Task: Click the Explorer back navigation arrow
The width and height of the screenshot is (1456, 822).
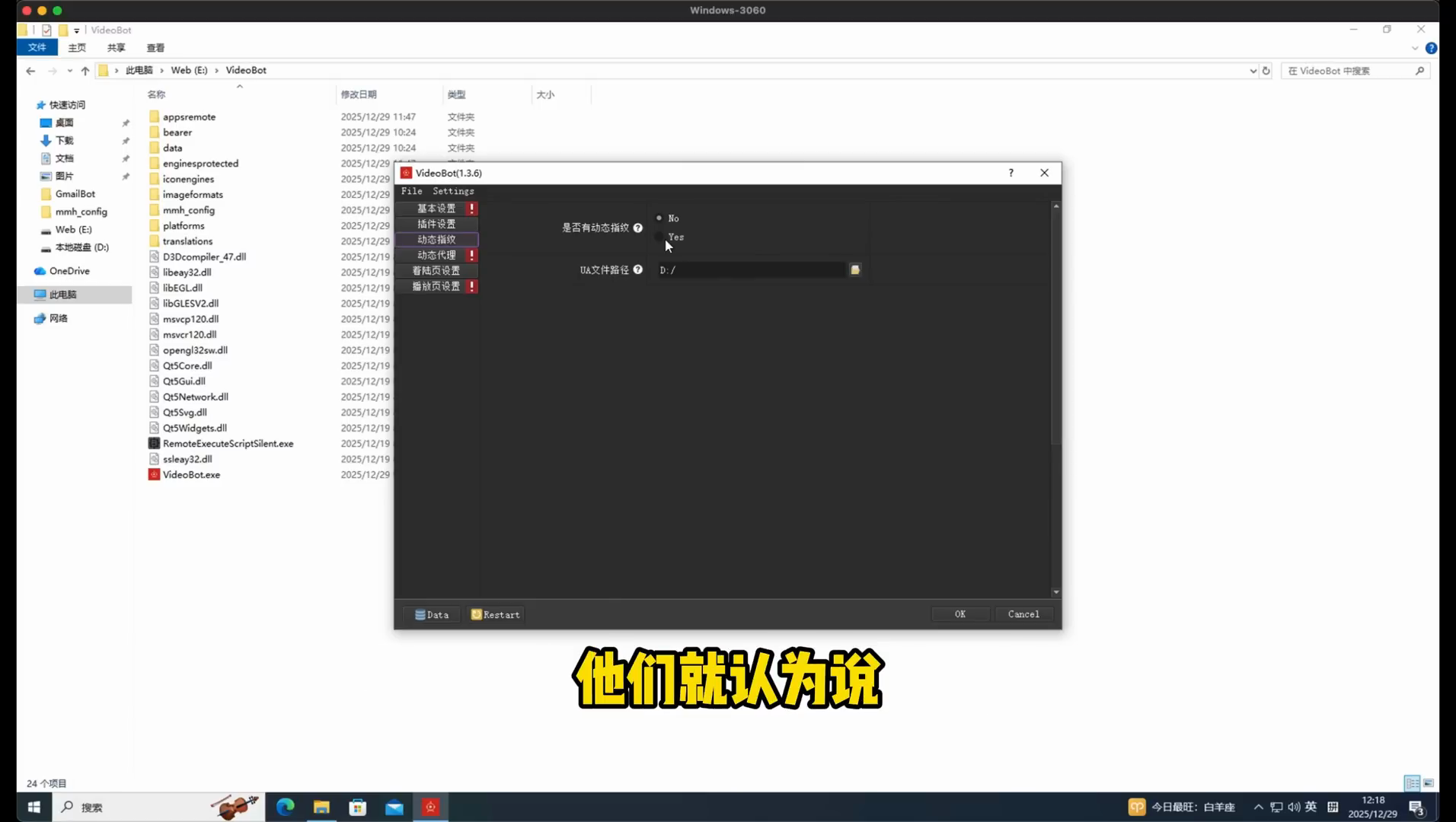Action: click(30, 71)
